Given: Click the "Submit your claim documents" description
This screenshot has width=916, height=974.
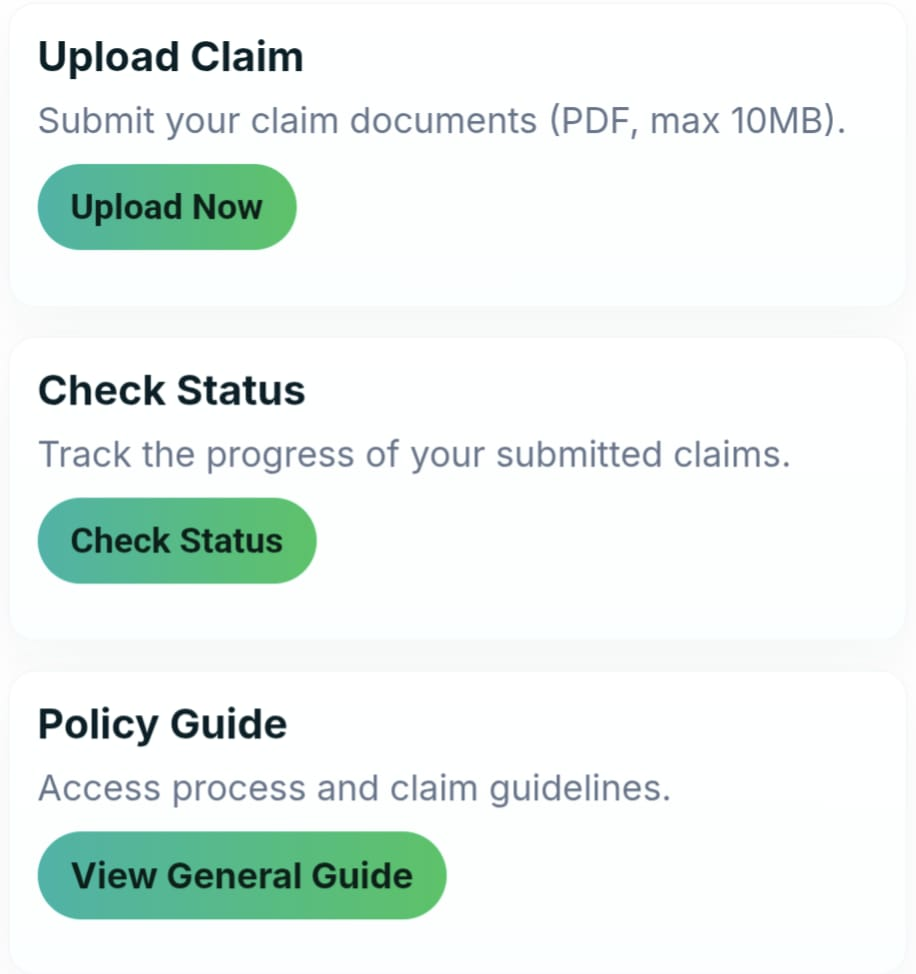Looking at the screenshot, I should click(x=288, y=121).
